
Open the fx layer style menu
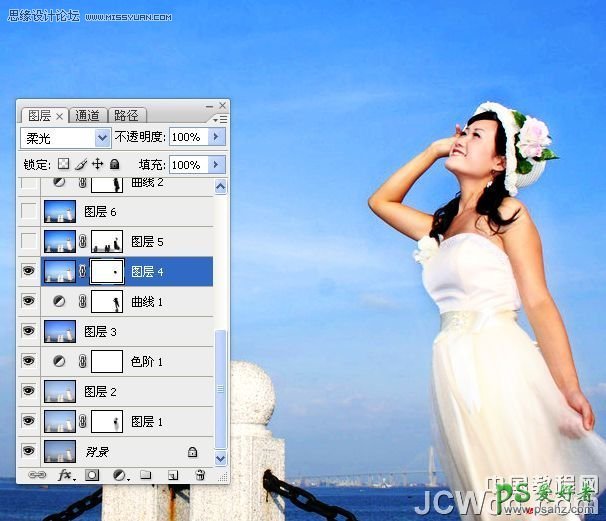(67, 475)
